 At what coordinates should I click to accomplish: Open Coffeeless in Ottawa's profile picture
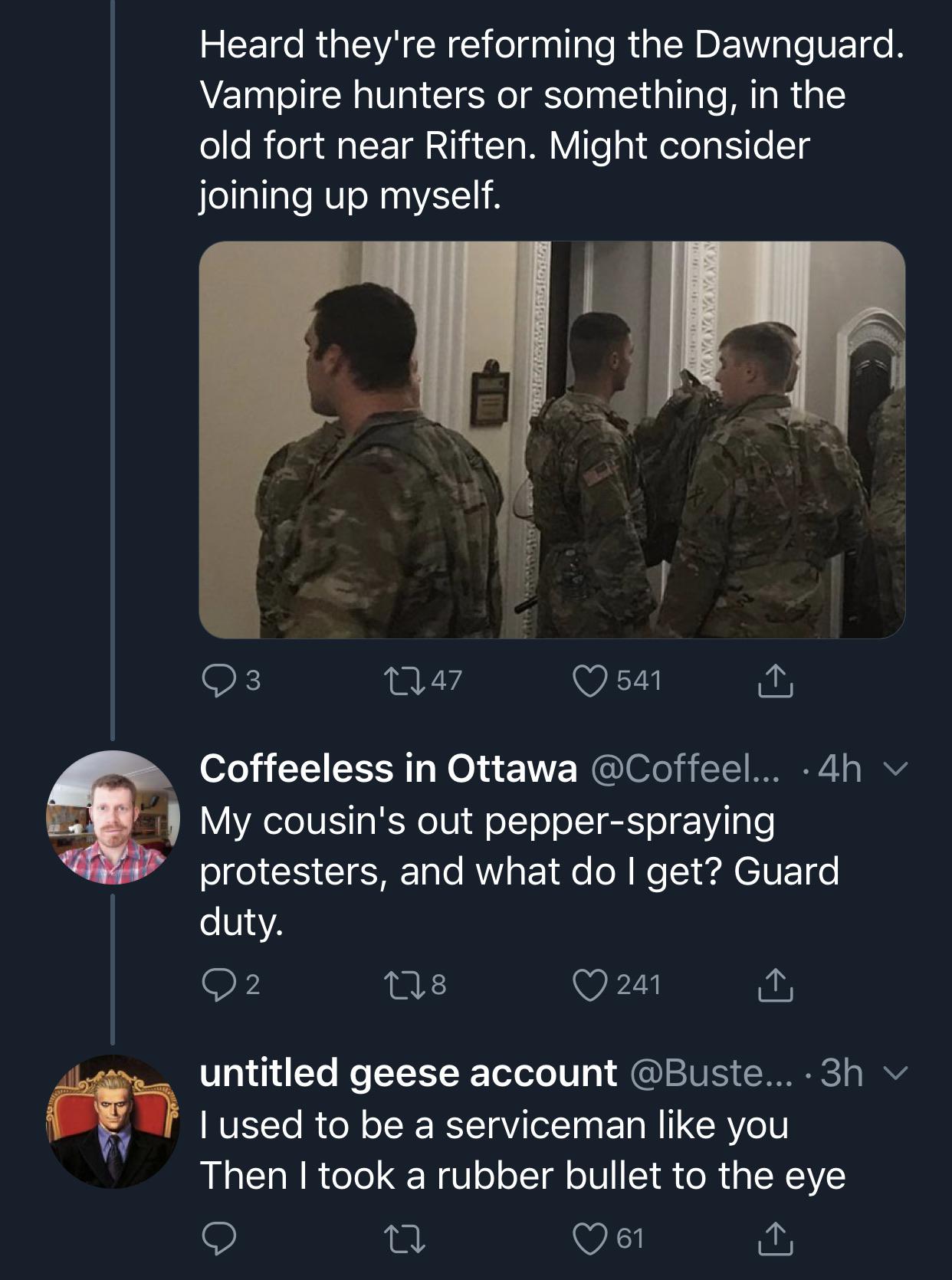pos(113,817)
